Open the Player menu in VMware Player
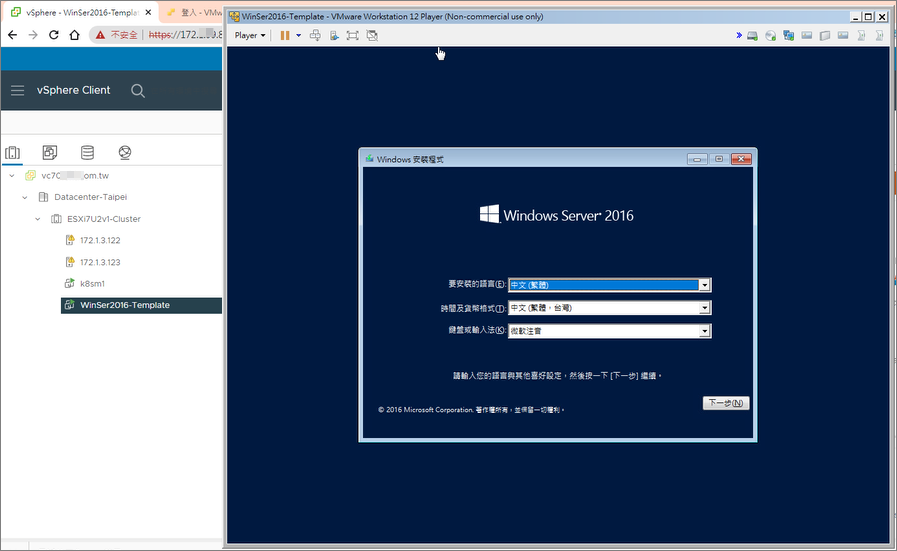 (250, 35)
